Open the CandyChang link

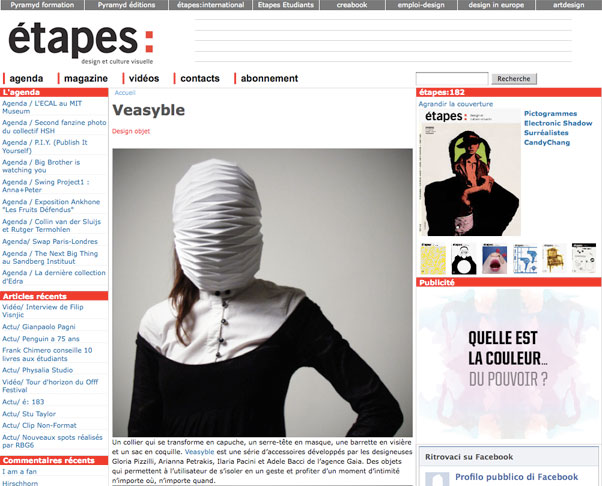point(547,142)
